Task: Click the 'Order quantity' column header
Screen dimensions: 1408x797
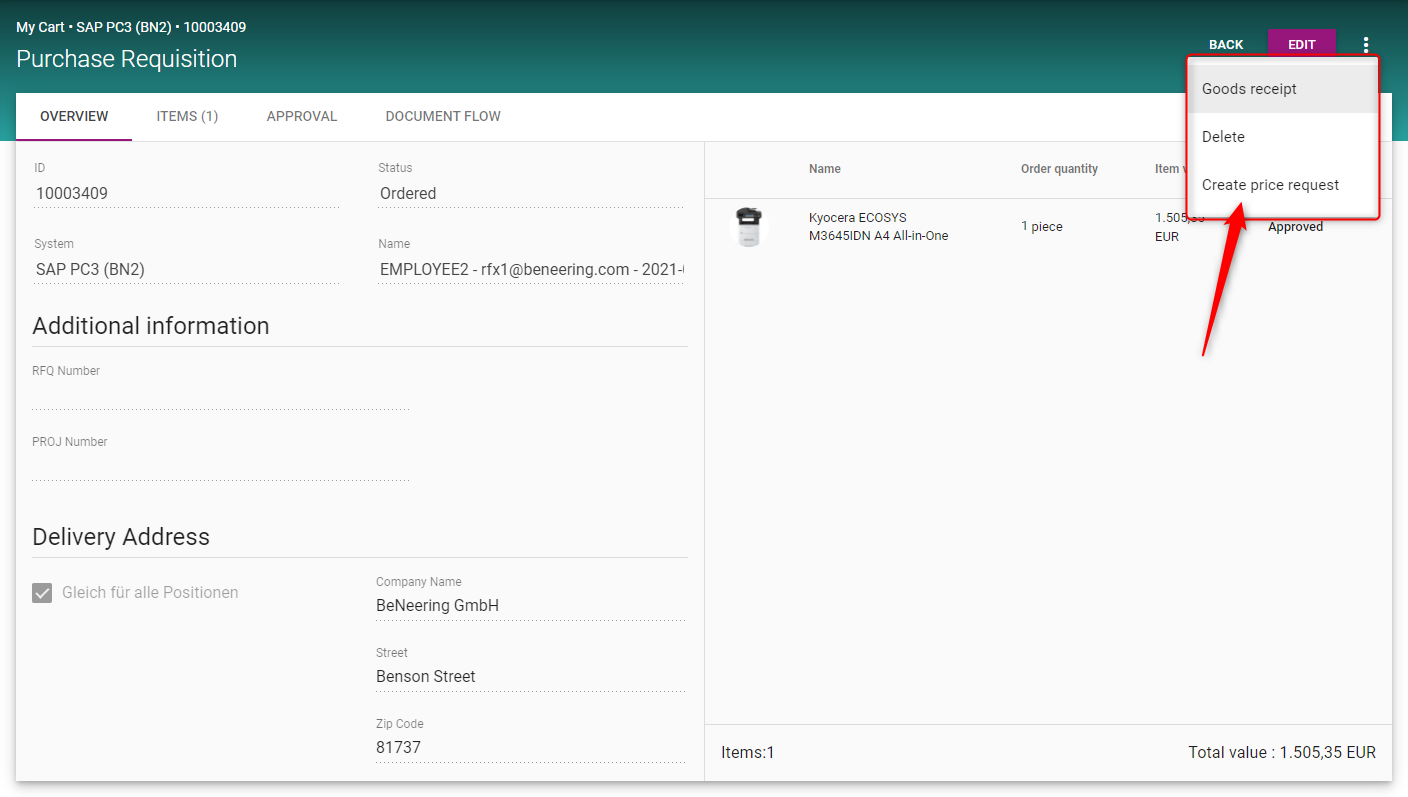Action: tap(1059, 169)
